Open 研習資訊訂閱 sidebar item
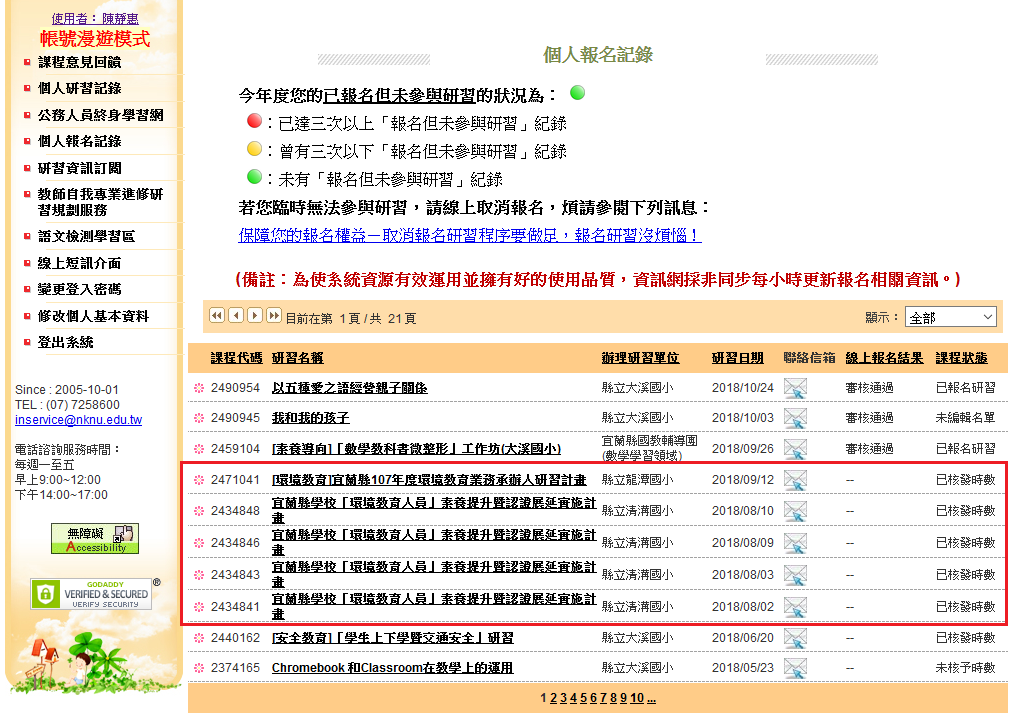Viewport: 1017px width, 719px height. (x=79, y=169)
